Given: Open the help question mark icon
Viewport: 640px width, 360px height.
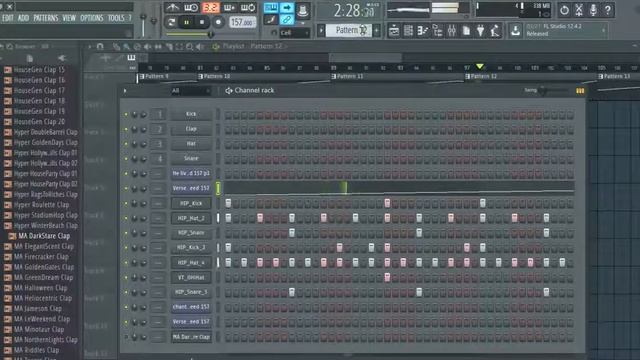Looking at the screenshot, I should (x=608, y=10).
